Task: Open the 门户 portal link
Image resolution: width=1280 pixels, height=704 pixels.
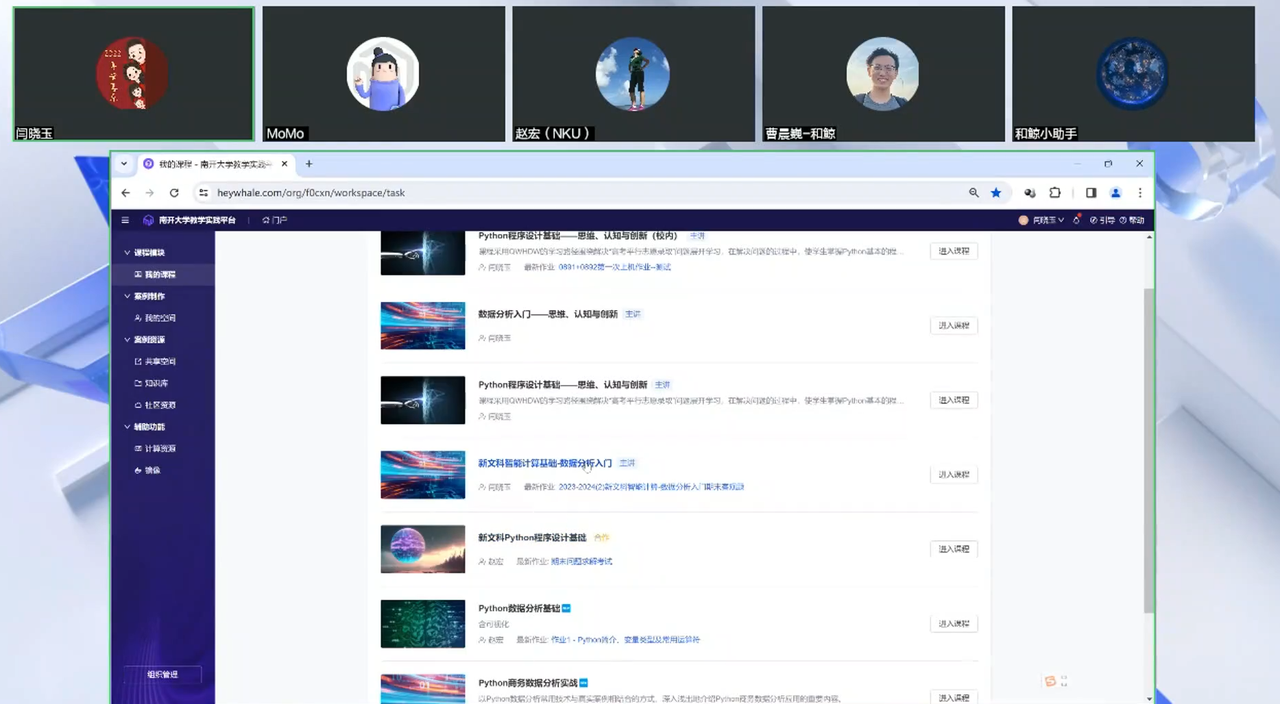Action: coord(274,220)
